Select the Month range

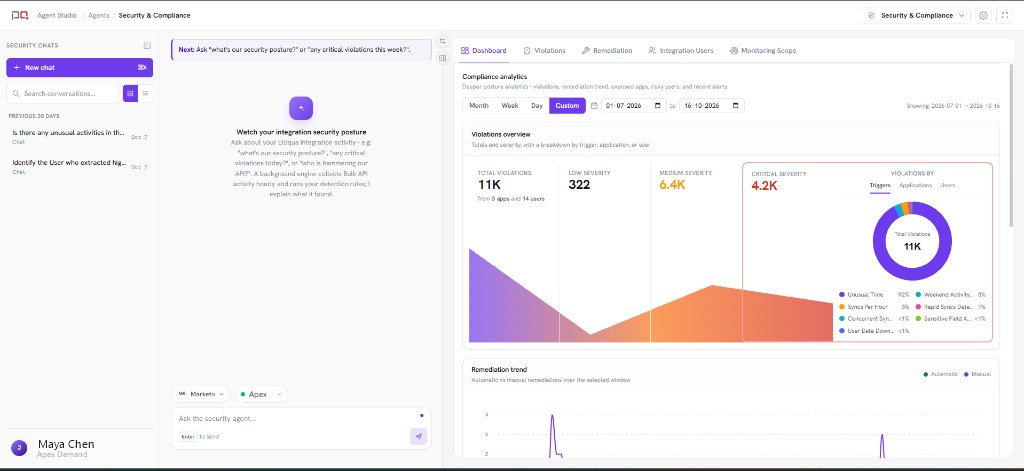[x=479, y=106]
